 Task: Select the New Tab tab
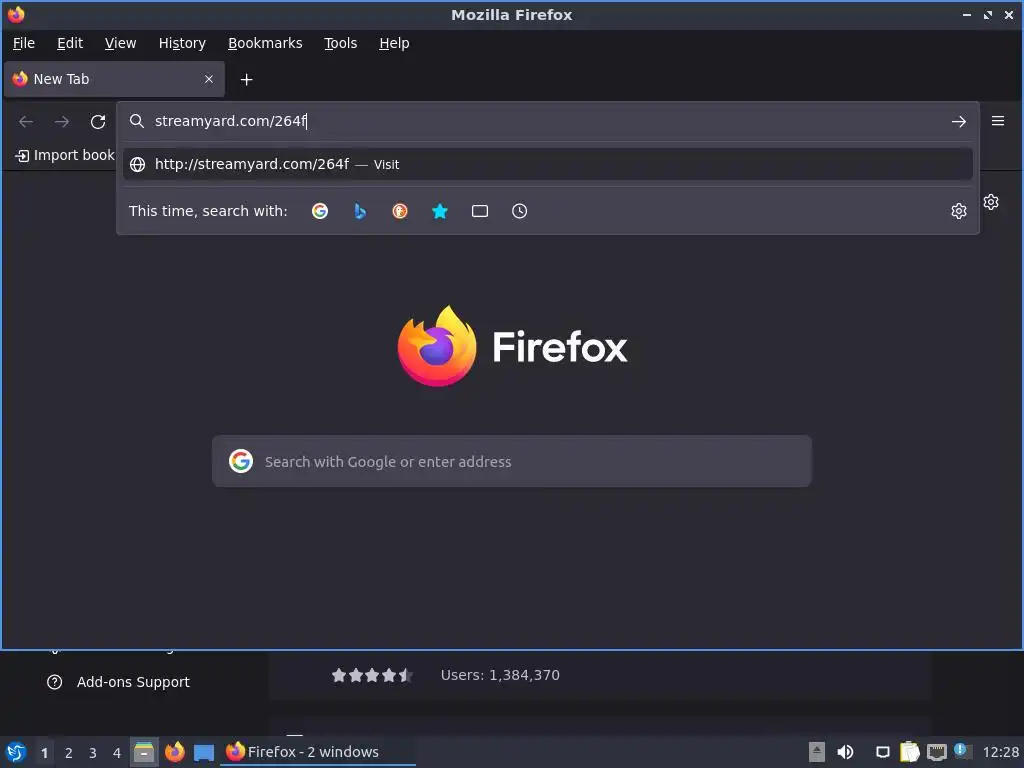114,79
